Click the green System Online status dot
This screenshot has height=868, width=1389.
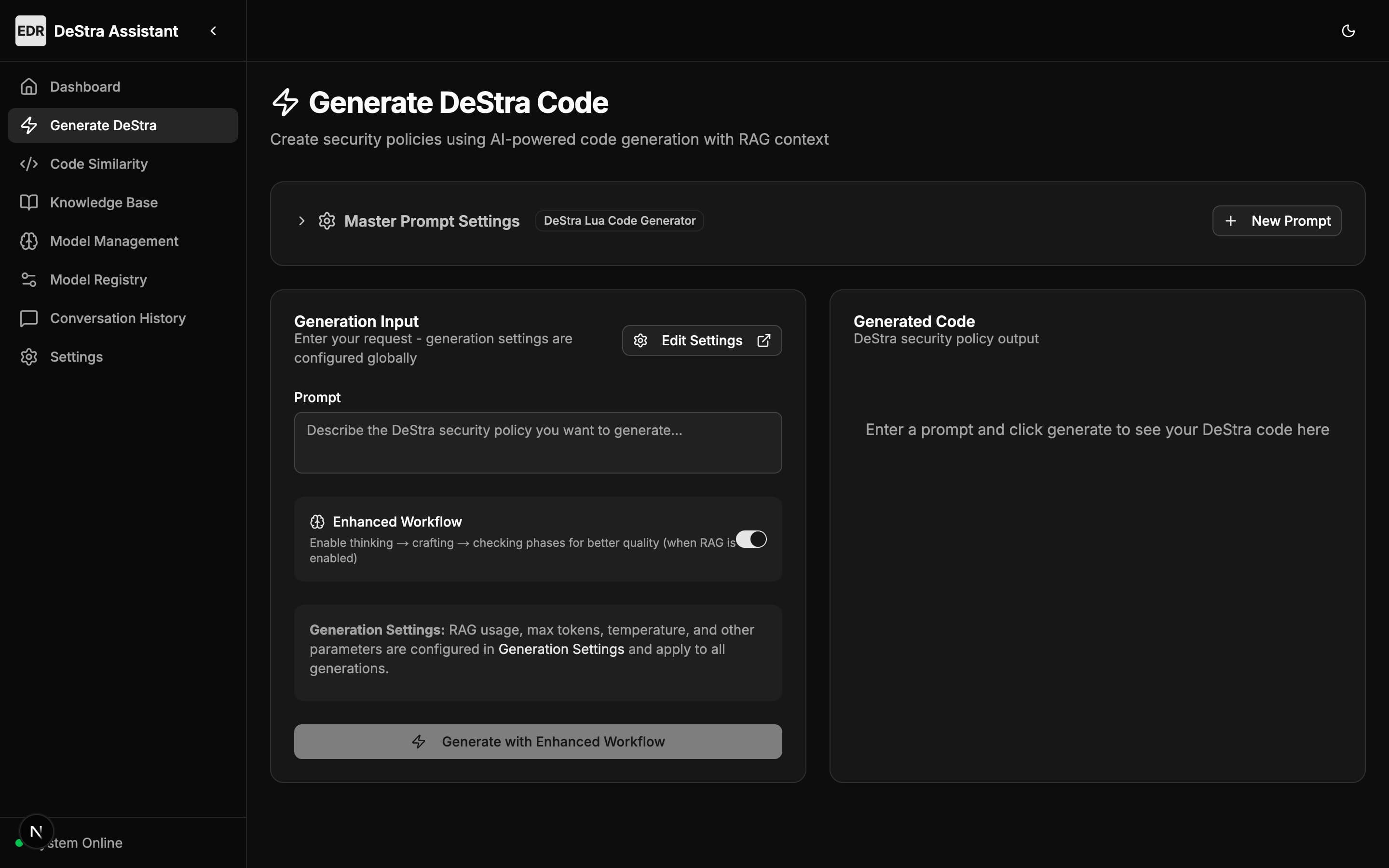19,843
